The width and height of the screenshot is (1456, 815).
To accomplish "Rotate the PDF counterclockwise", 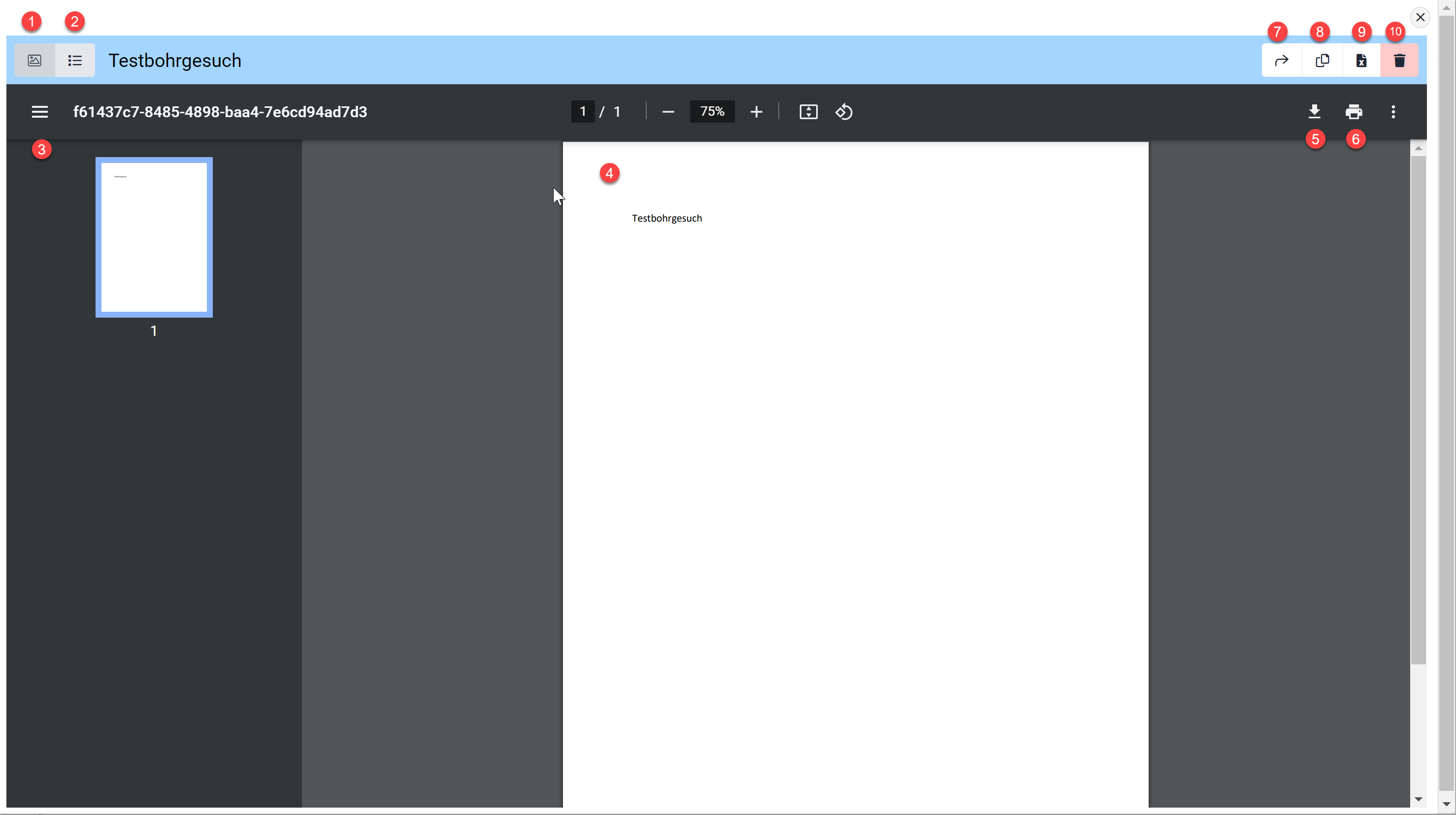I will [x=844, y=112].
